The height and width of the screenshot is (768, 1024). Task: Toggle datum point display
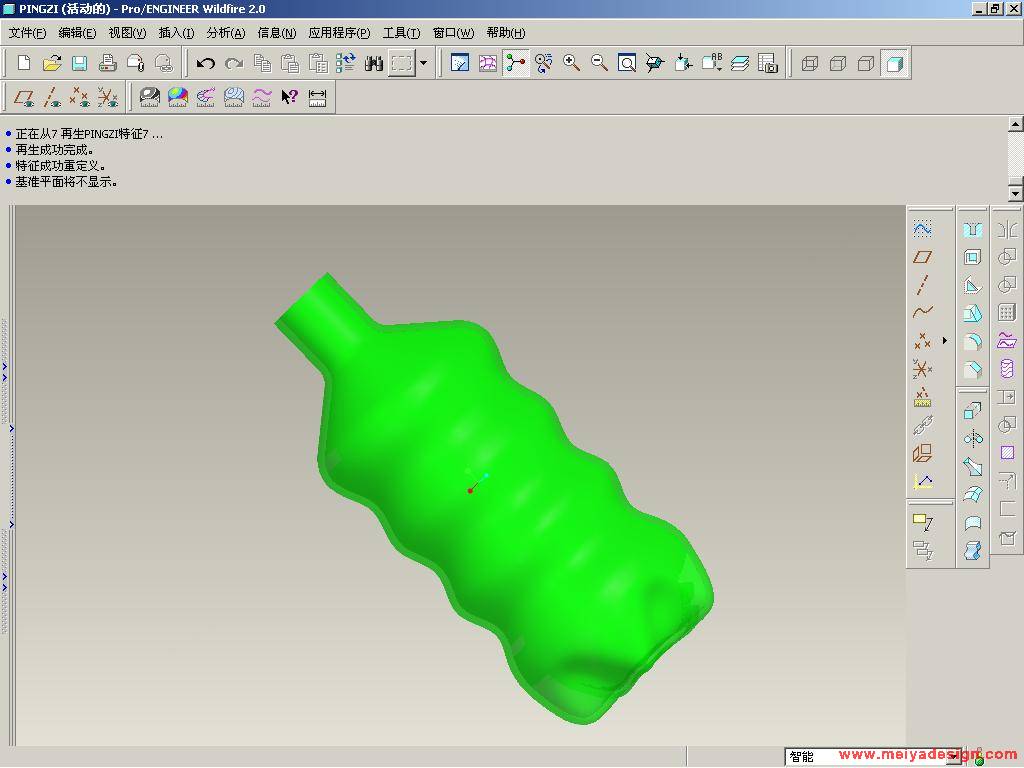click(80, 97)
